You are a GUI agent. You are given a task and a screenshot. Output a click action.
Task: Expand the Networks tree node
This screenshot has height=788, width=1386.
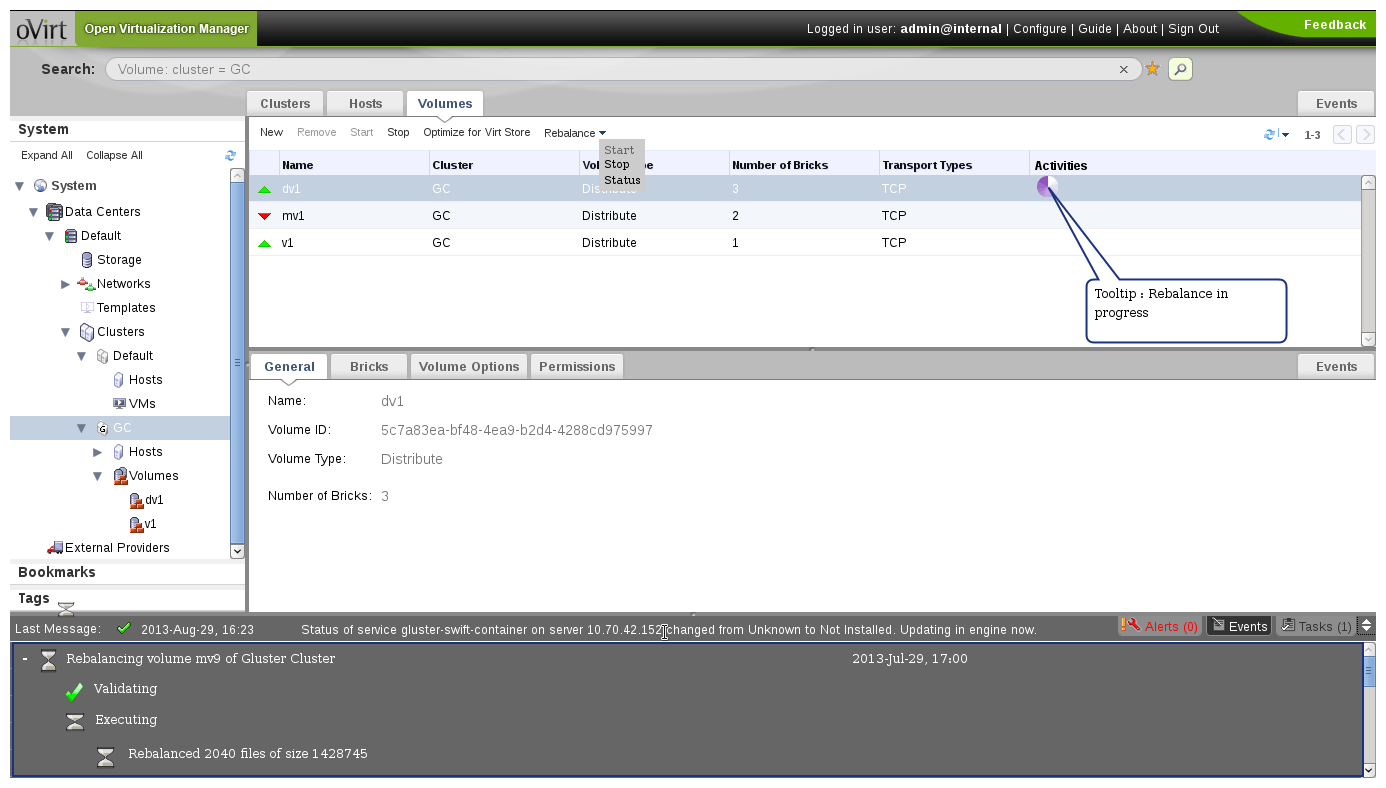(x=66, y=284)
